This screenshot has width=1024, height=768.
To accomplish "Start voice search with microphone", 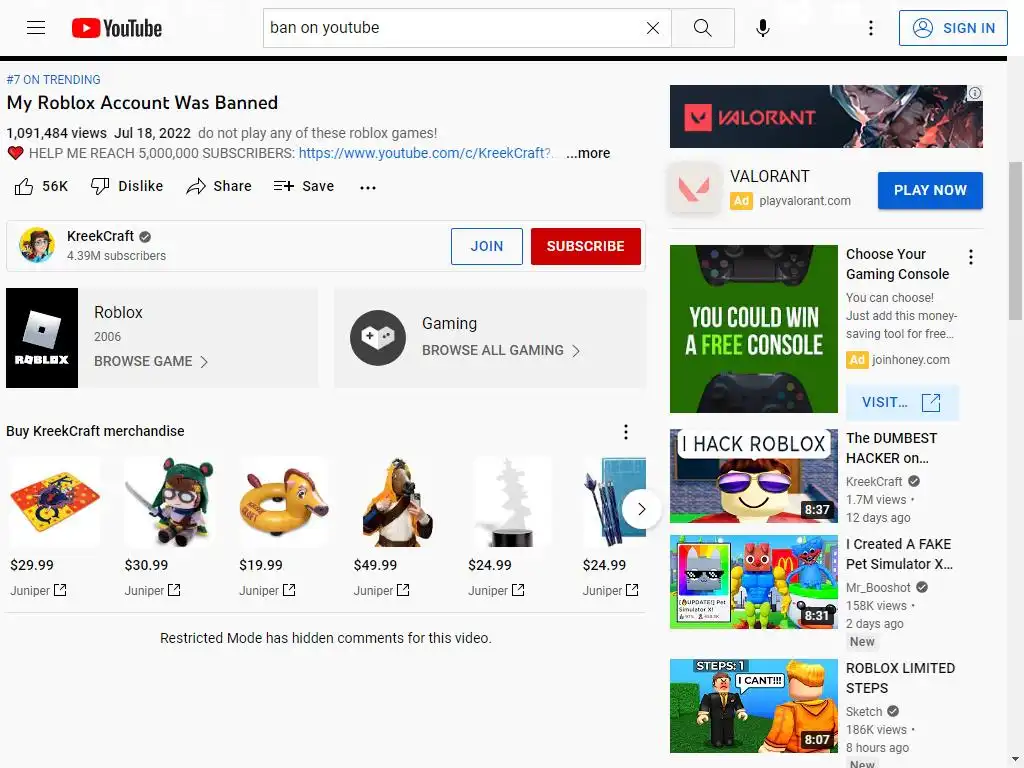I will tap(762, 28).
